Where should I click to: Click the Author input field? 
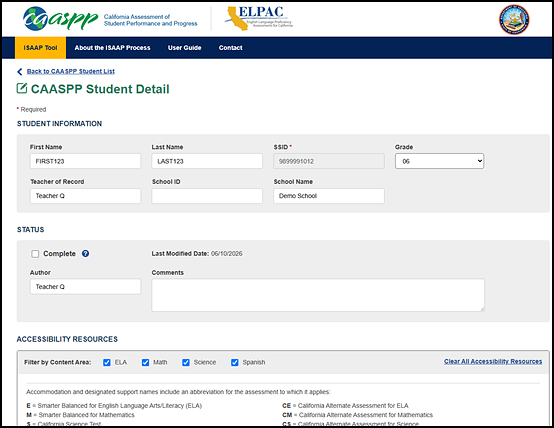click(x=85, y=287)
